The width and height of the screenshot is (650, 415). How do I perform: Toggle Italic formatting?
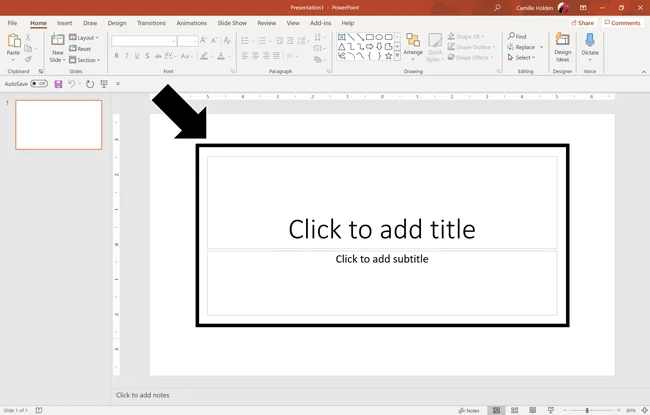tap(126, 56)
